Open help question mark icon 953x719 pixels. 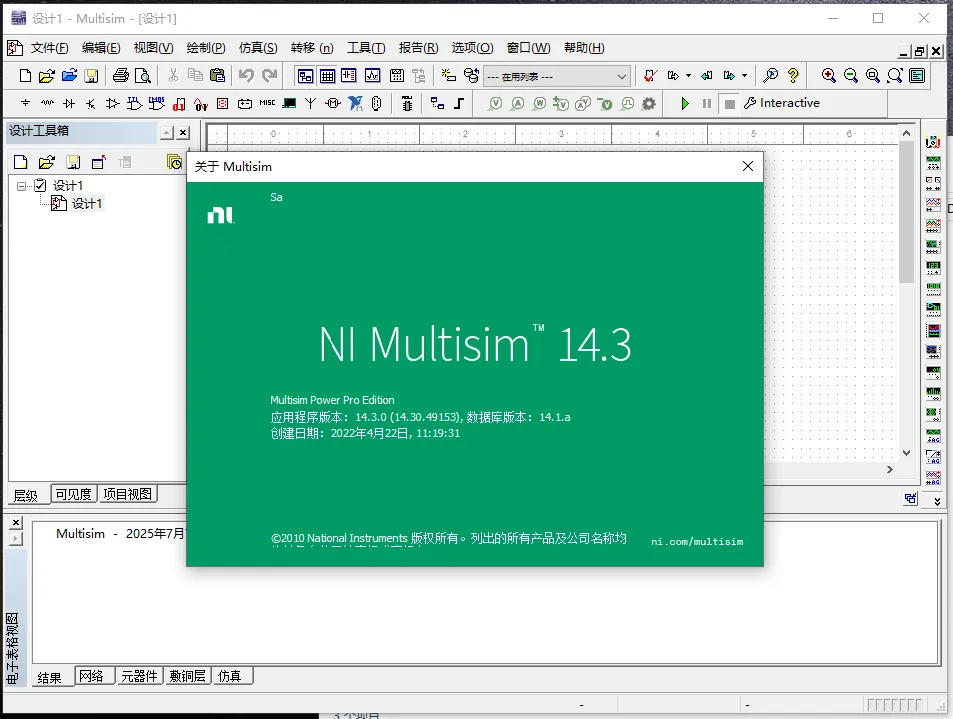793,75
